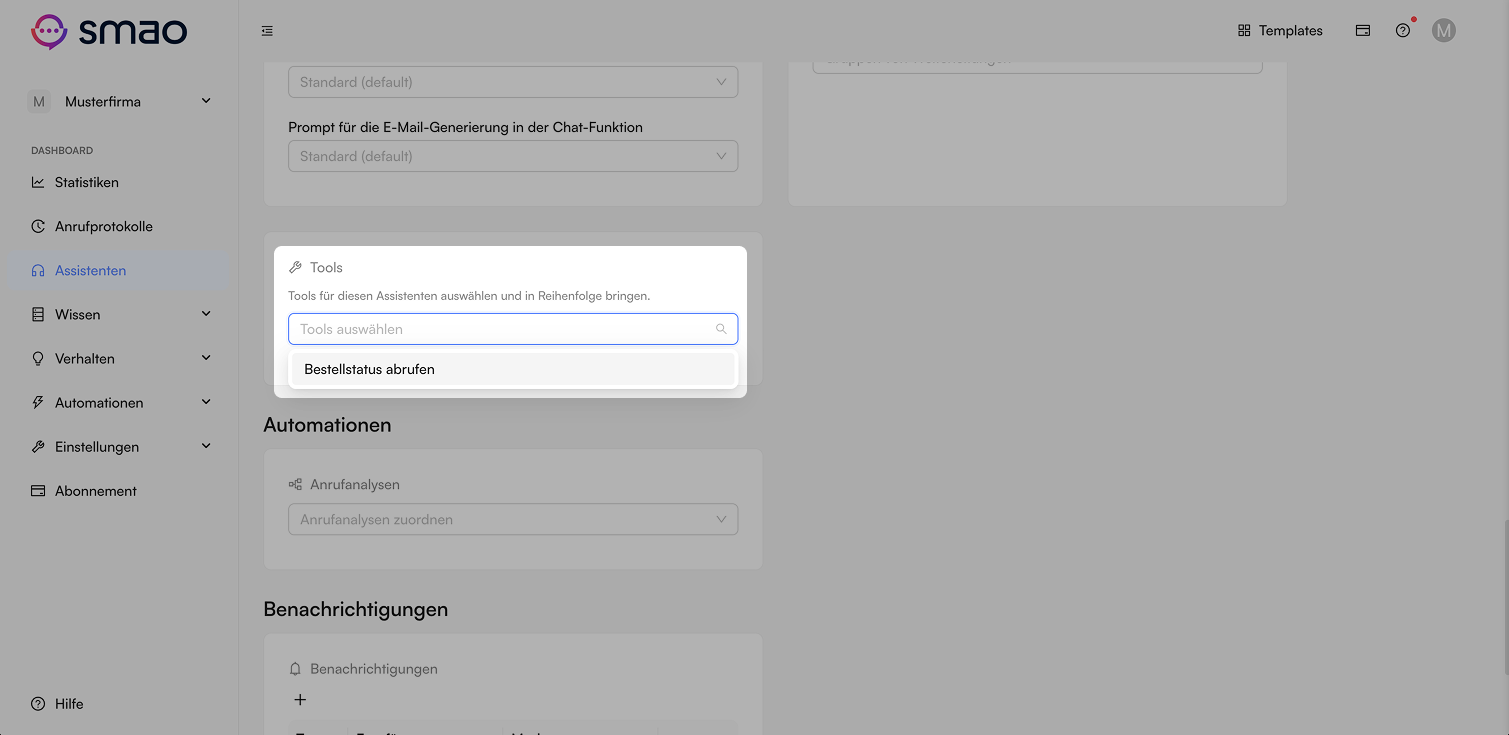Click the Verhalten lightbulb icon
The width and height of the screenshot is (1509, 735).
click(x=38, y=358)
